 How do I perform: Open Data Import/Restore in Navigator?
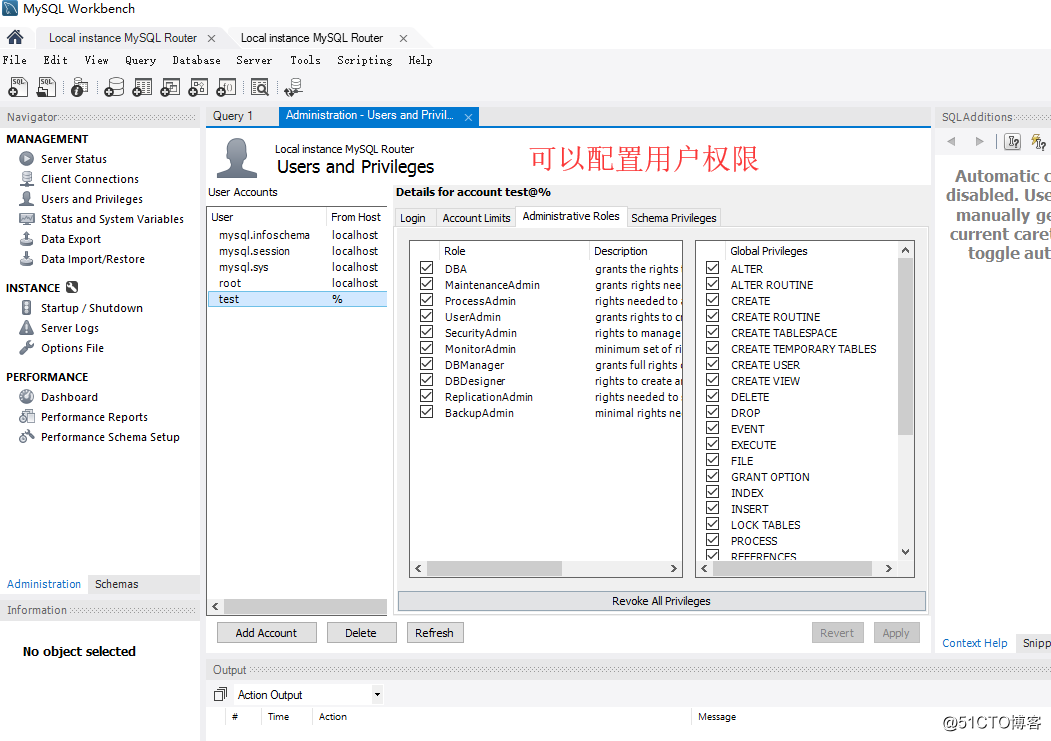[x=92, y=259]
